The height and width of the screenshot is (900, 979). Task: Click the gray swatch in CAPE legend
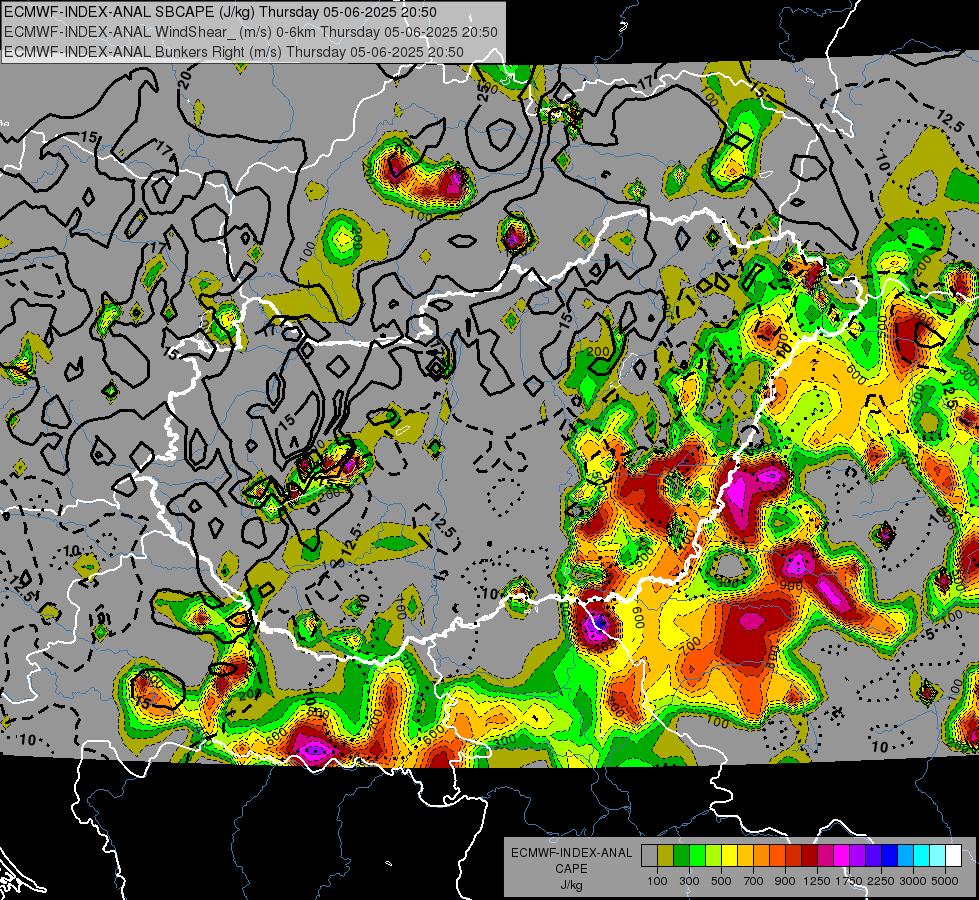[x=649, y=856]
